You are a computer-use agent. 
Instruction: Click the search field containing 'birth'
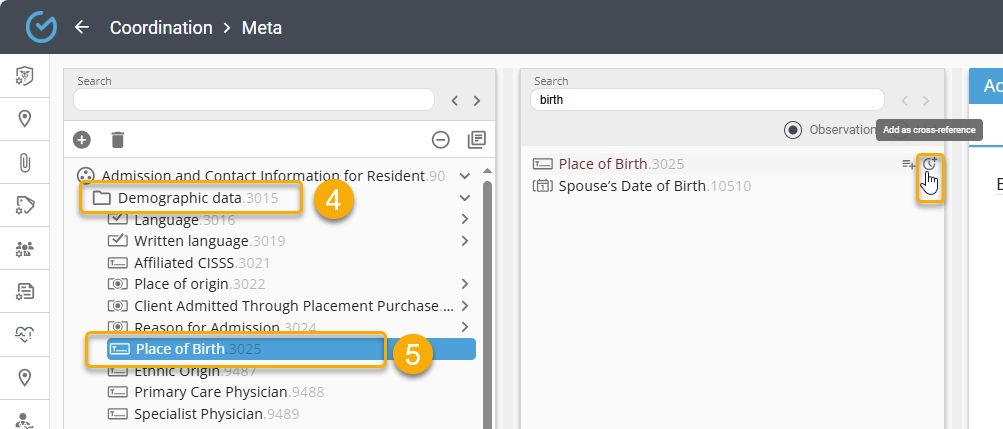click(709, 100)
